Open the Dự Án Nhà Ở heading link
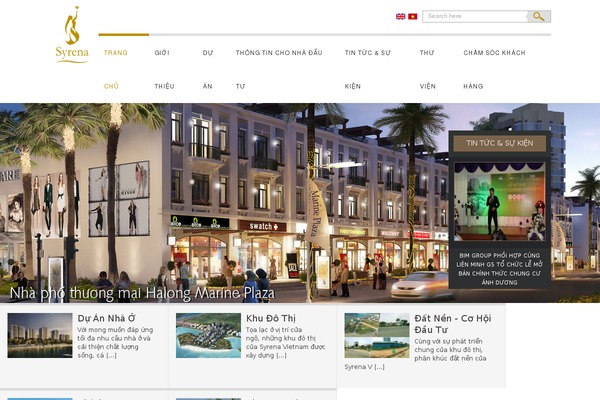This screenshot has width=600, height=400. point(106,318)
